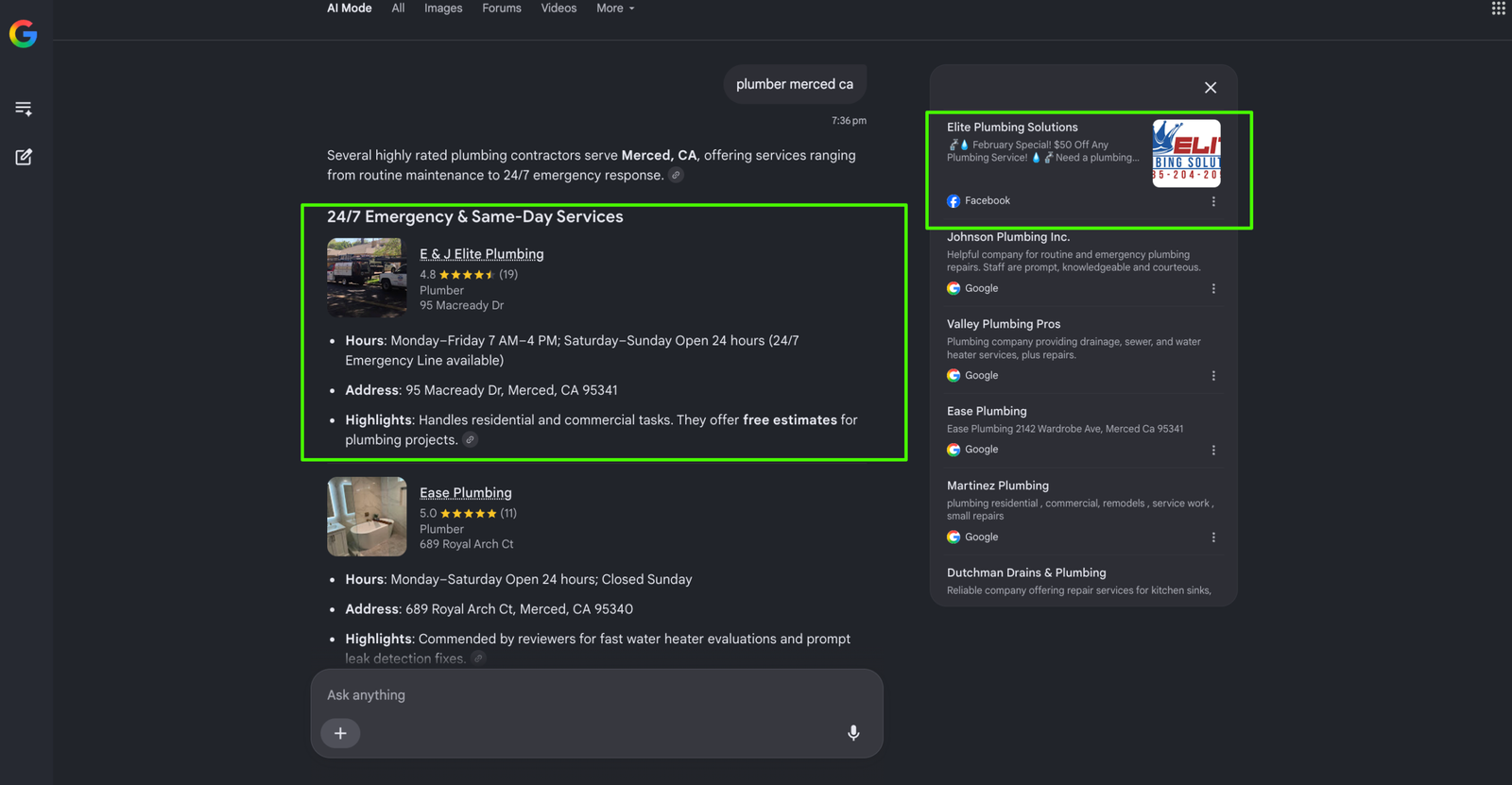Click Facebook icon under Elite Plumbing Solutions

[x=954, y=201]
